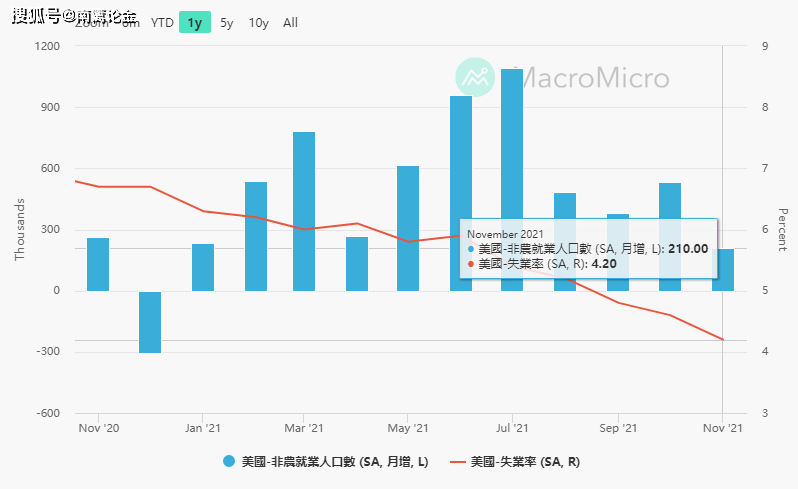Select the YTD zoom button
This screenshot has height=489, width=798.
(x=162, y=23)
